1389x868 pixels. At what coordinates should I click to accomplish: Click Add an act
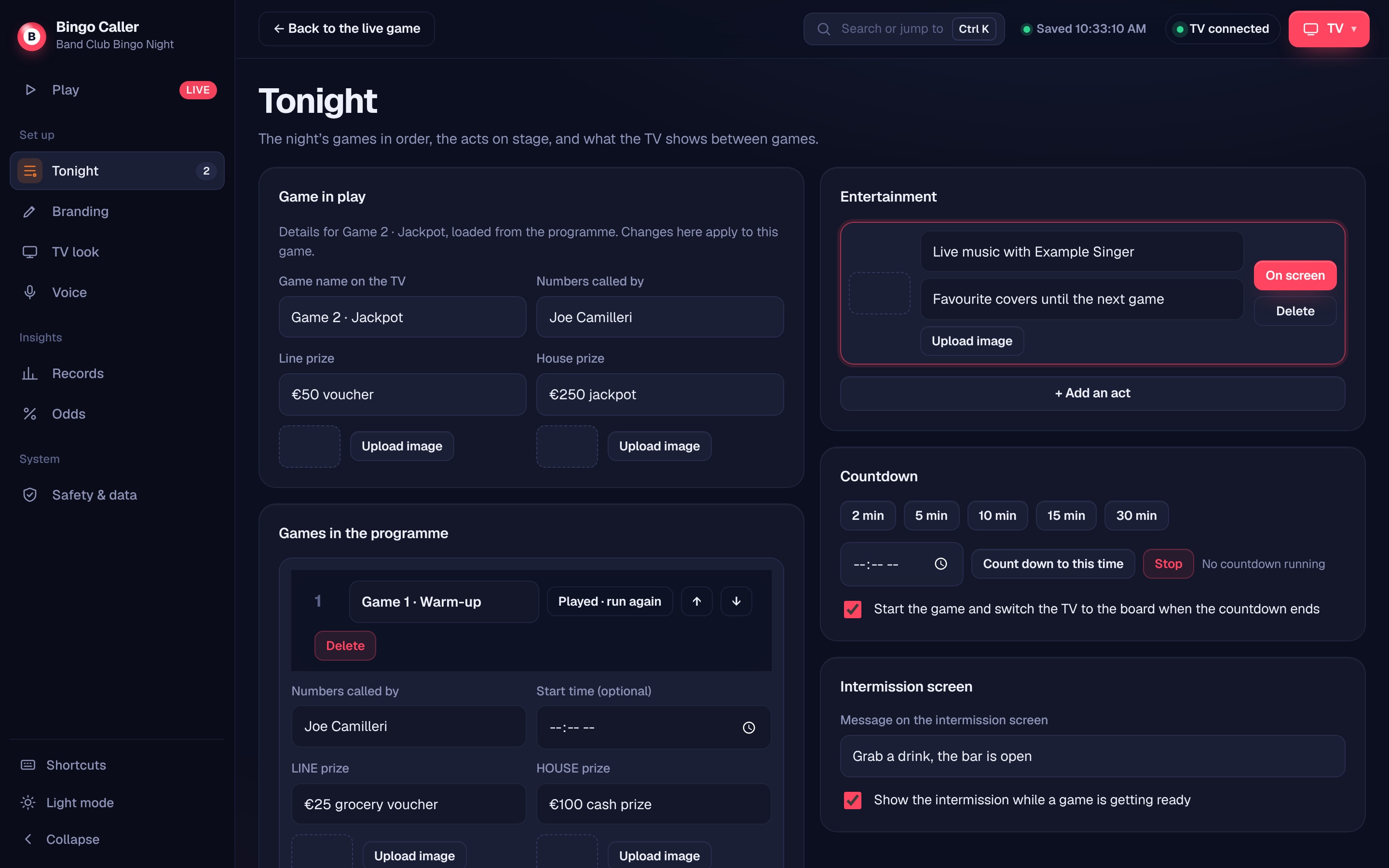click(x=1092, y=393)
